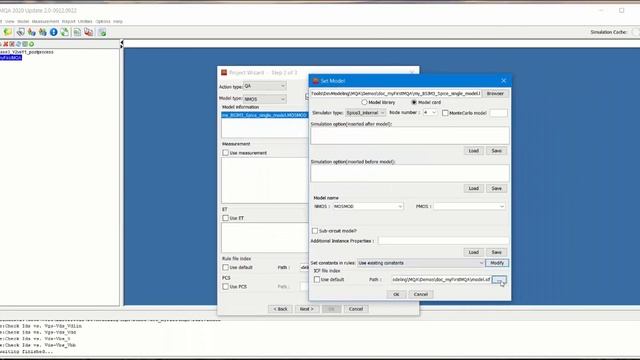Screen dimensions: 640x360
Task: Click the Back button in Project Wizard
Action: (280, 309)
